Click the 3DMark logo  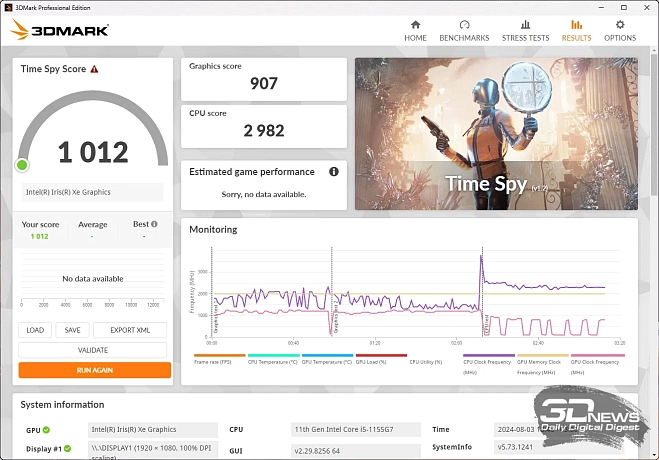pos(60,30)
